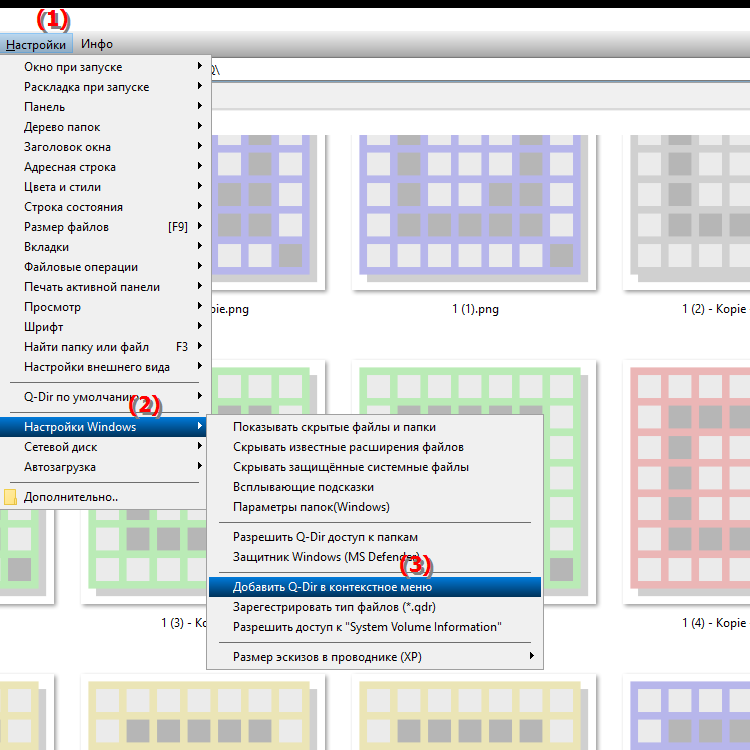
Task: Expand arrow next to Окно при запуске
Action: pyautogui.click(x=200, y=66)
